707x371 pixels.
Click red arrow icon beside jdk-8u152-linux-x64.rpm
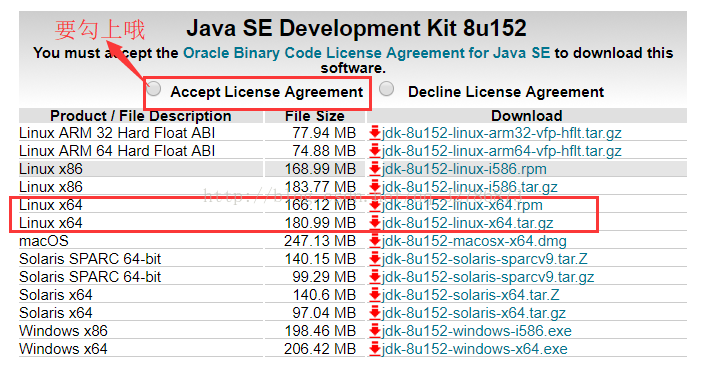(375, 205)
